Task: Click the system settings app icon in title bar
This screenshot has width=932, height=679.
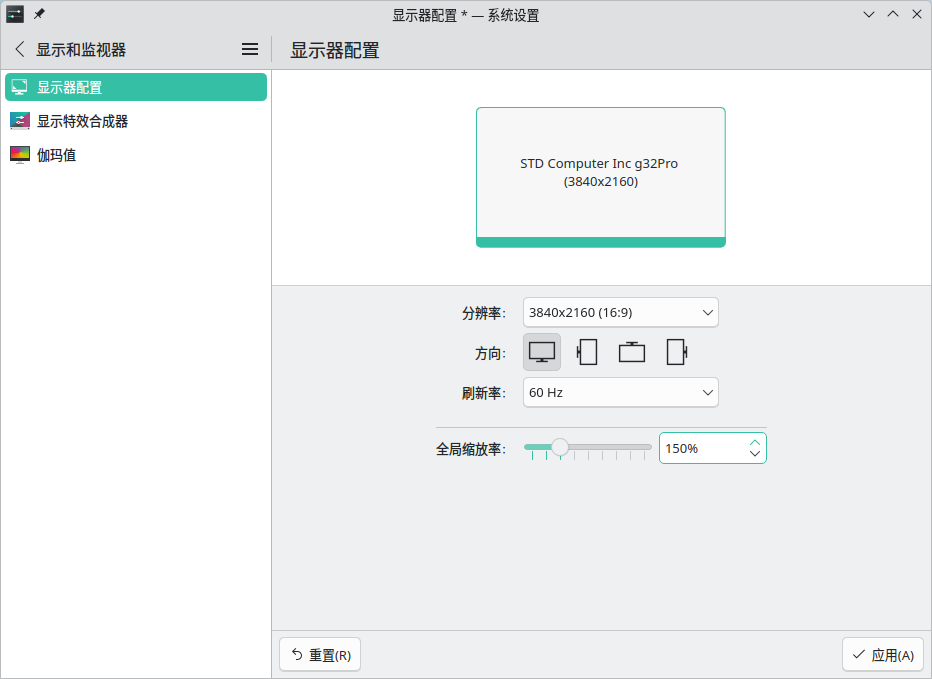Action: (15, 14)
